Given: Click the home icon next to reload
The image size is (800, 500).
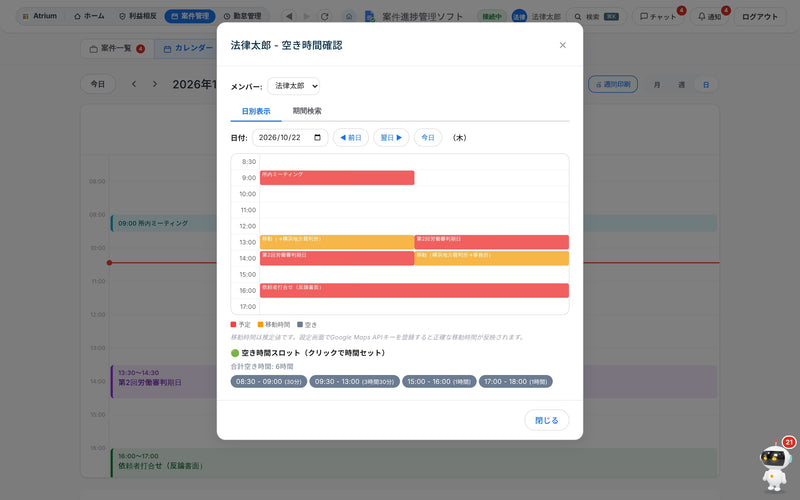Looking at the screenshot, I should (349, 16).
